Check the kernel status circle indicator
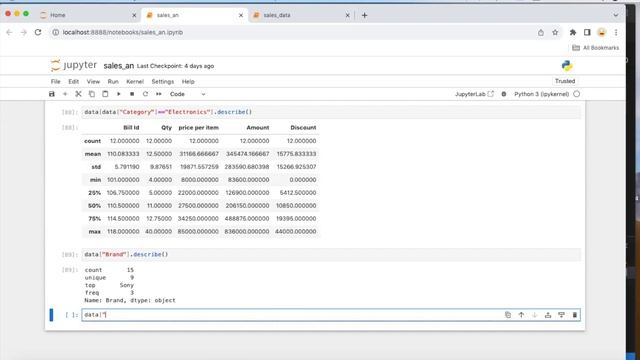The height and width of the screenshot is (360, 640). click(x=576, y=94)
